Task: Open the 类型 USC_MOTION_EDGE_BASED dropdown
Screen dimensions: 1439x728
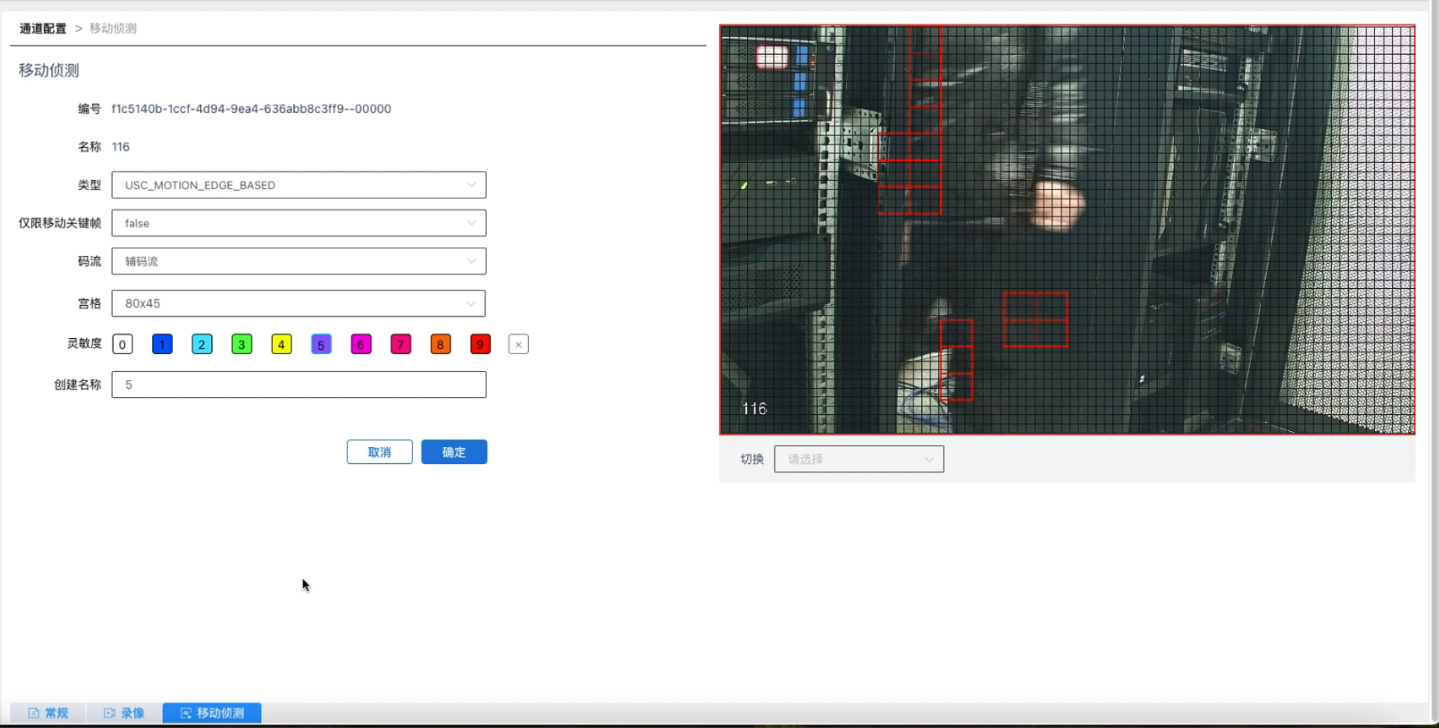Action: [x=298, y=185]
